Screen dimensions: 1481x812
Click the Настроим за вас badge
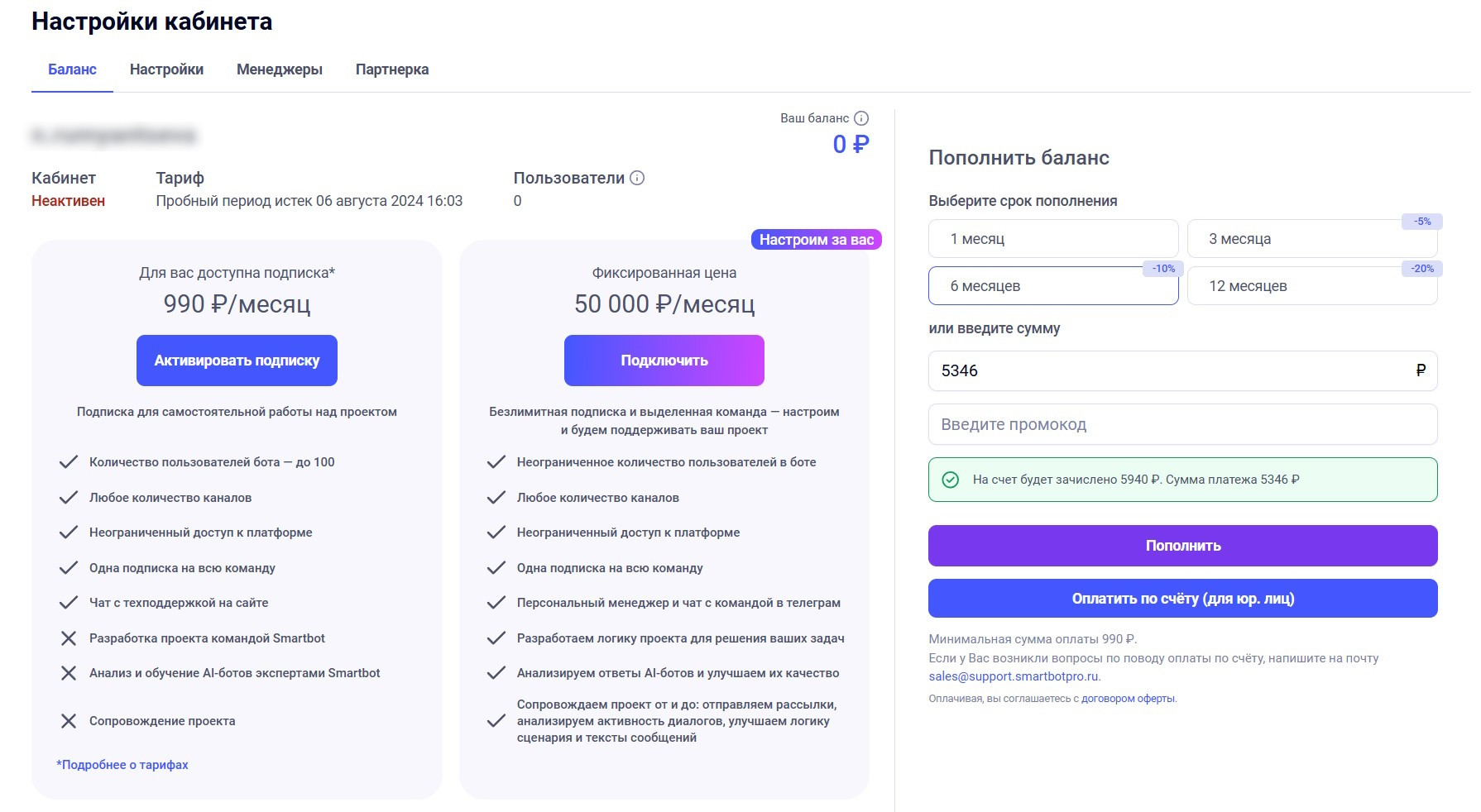816,240
